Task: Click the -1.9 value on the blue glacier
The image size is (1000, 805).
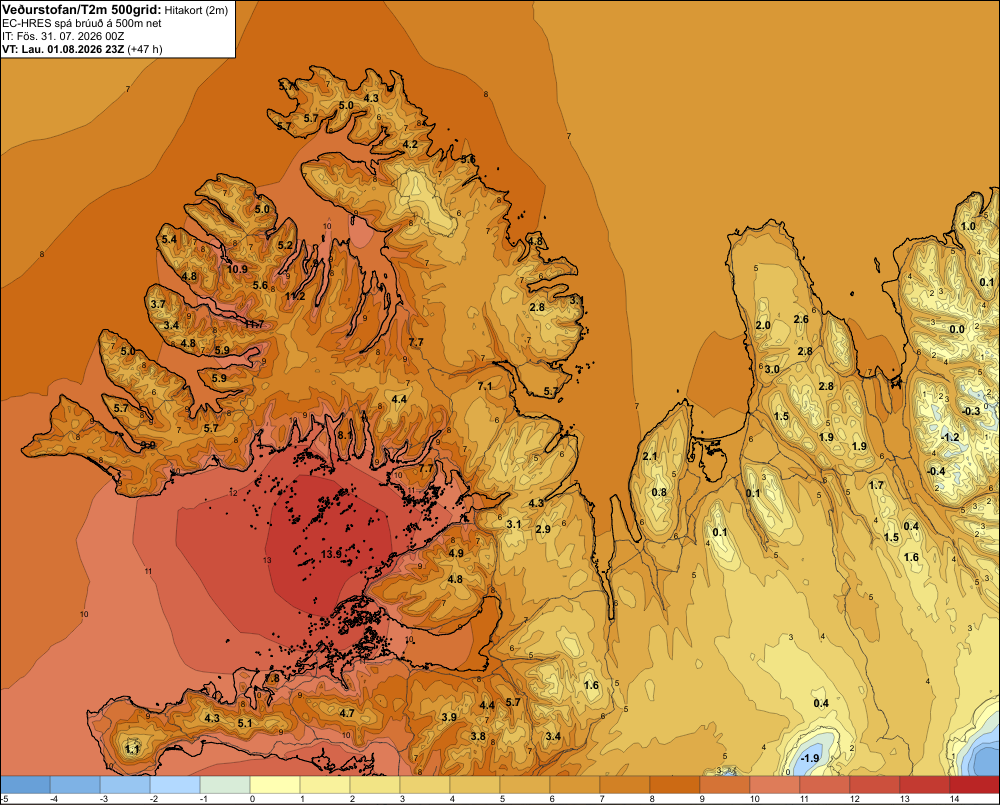Action: click(809, 758)
